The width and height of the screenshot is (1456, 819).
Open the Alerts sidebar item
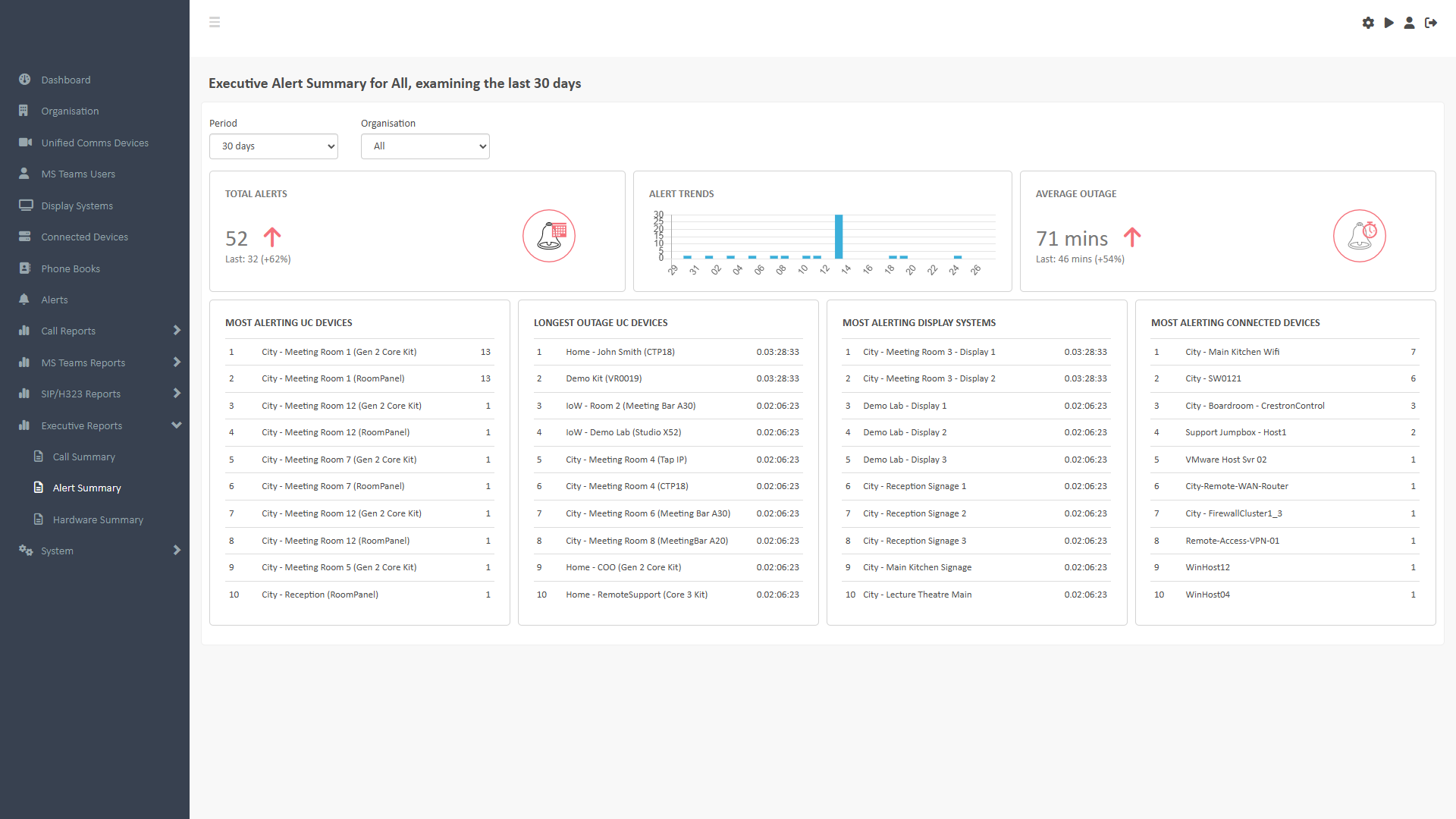coord(55,300)
